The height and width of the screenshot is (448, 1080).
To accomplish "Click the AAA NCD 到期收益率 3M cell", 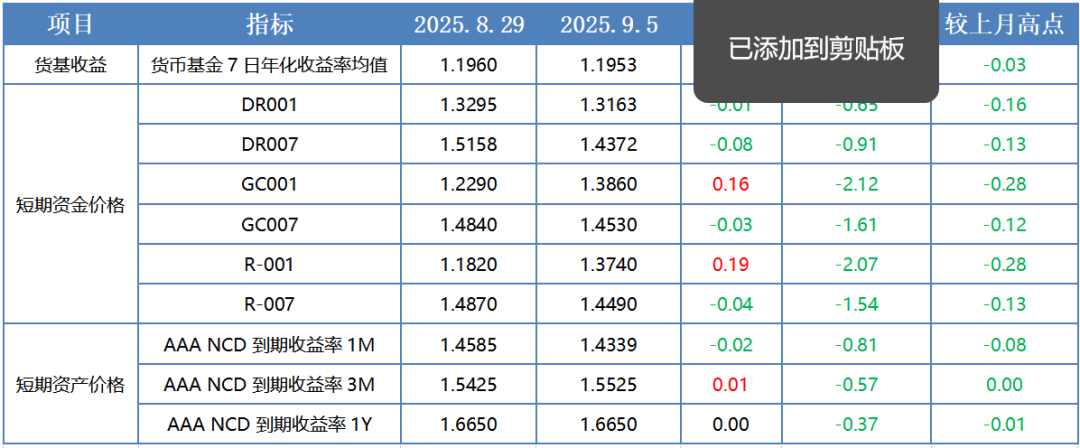I will 270,384.
